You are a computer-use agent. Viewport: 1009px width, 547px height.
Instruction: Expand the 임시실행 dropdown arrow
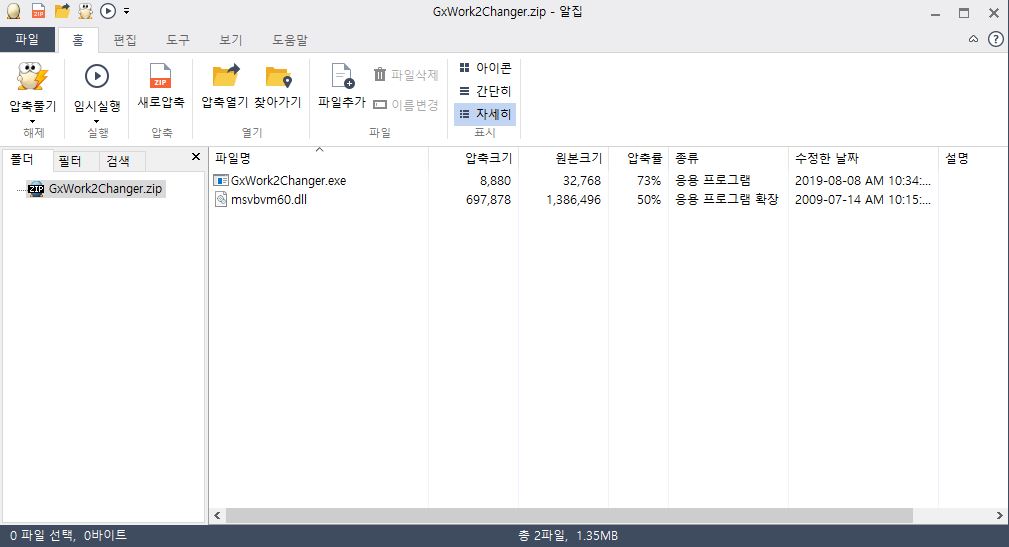coord(97,121)
